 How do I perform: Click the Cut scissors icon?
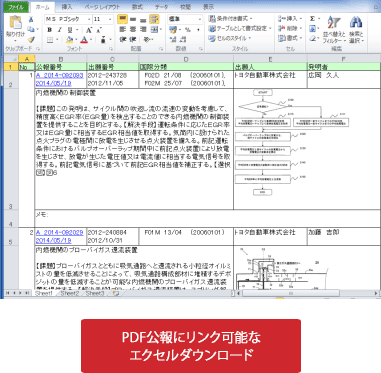pyautogui.click(x=31, y=20)
